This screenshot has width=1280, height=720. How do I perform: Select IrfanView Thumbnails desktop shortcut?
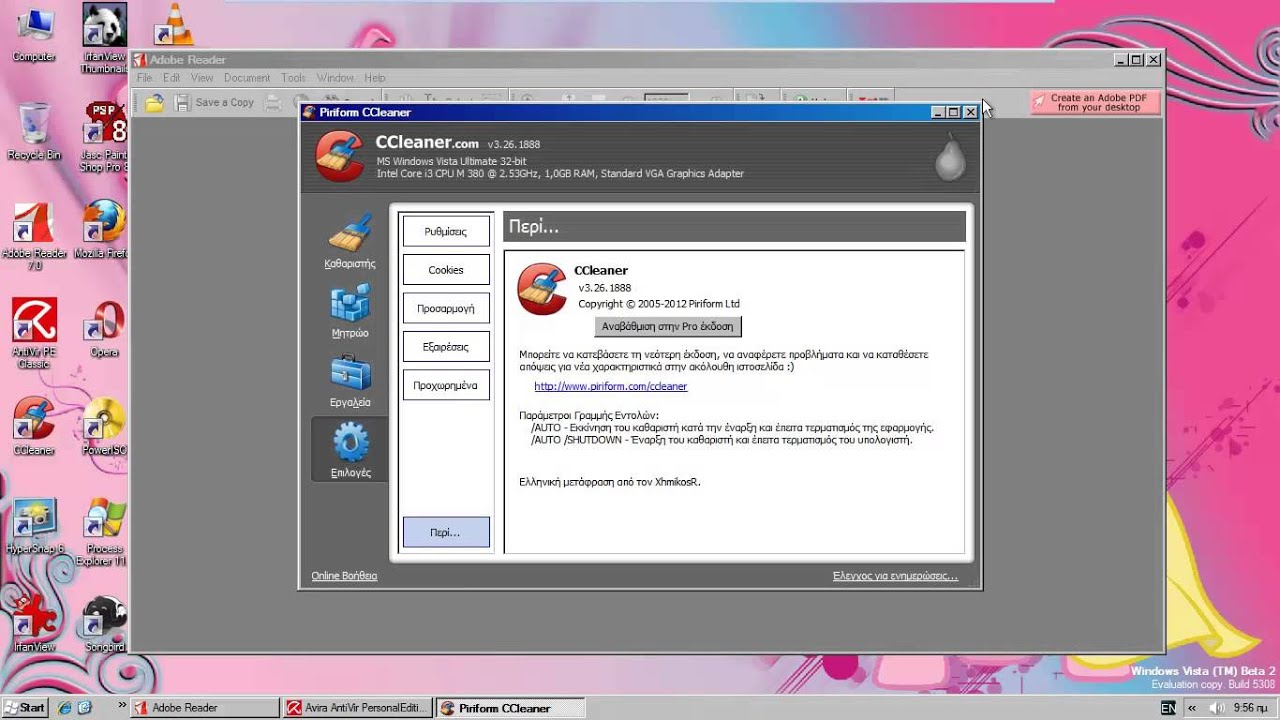point(104,38)
